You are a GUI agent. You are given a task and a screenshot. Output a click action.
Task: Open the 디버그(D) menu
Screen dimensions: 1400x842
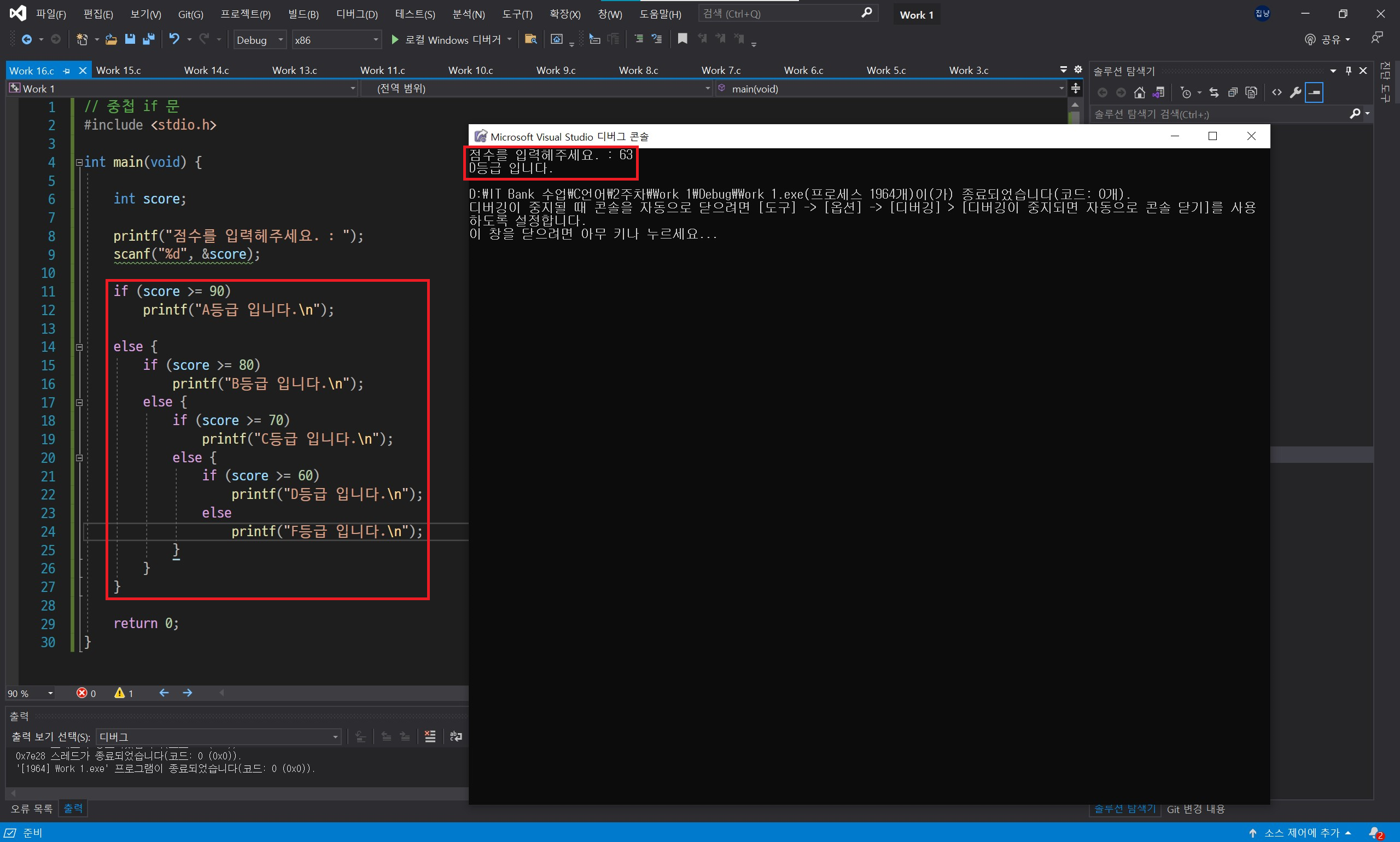(x=357, y=14)
